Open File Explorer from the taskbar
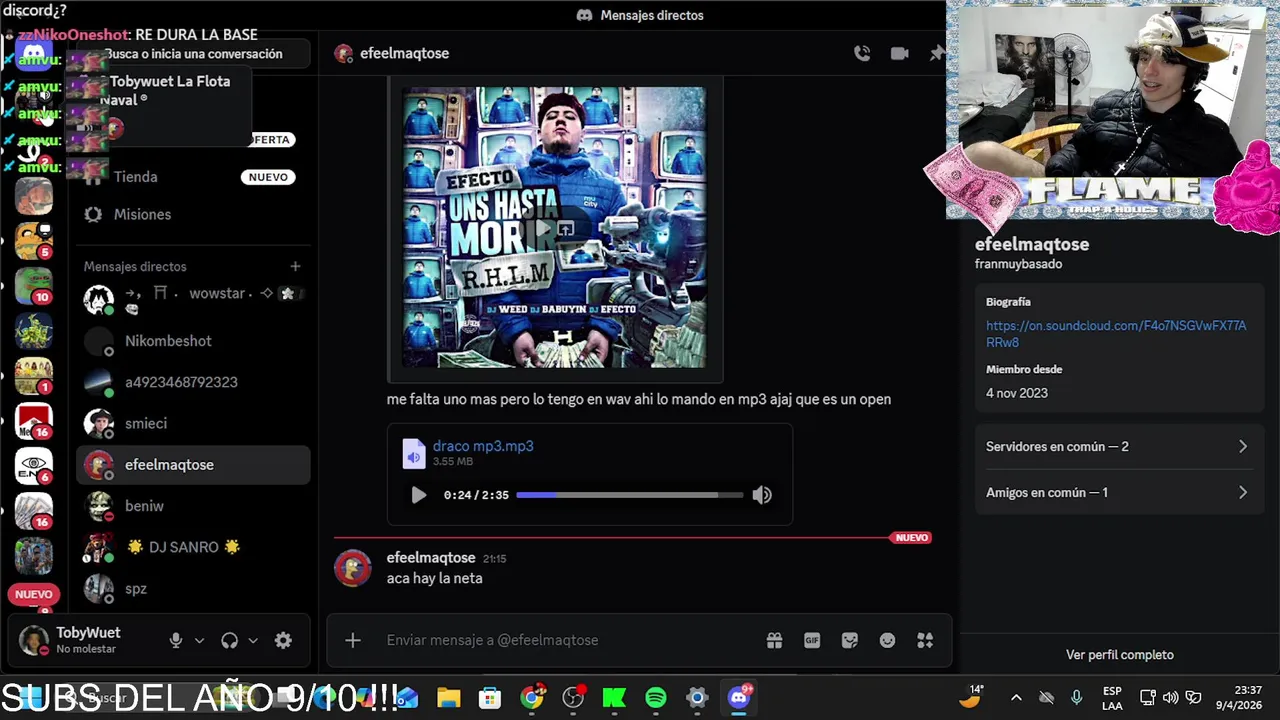Image resolution: width=1280 pixels, height=720 pixels. click(448, 698)
